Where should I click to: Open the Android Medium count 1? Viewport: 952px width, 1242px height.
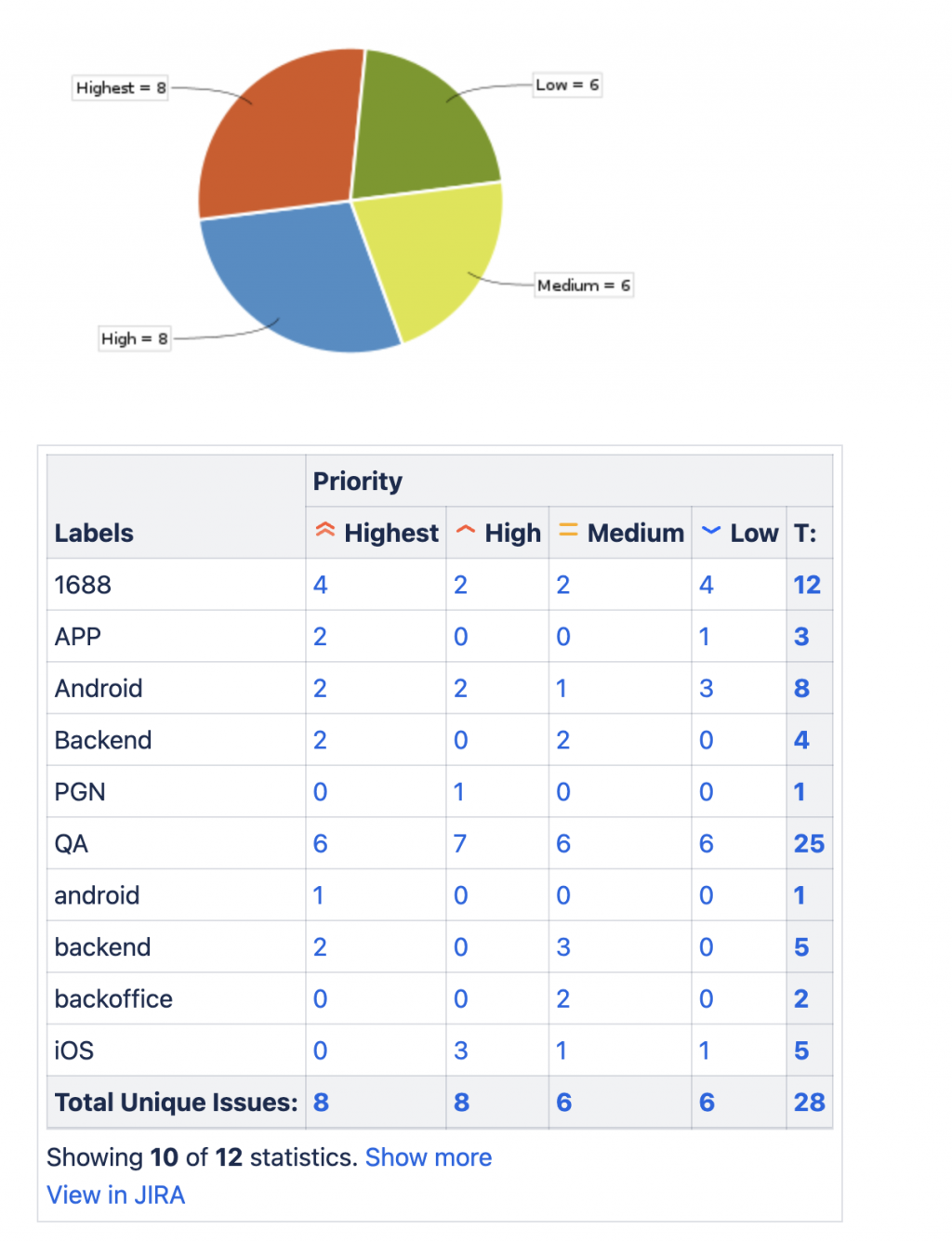click(x=562, y=689)
